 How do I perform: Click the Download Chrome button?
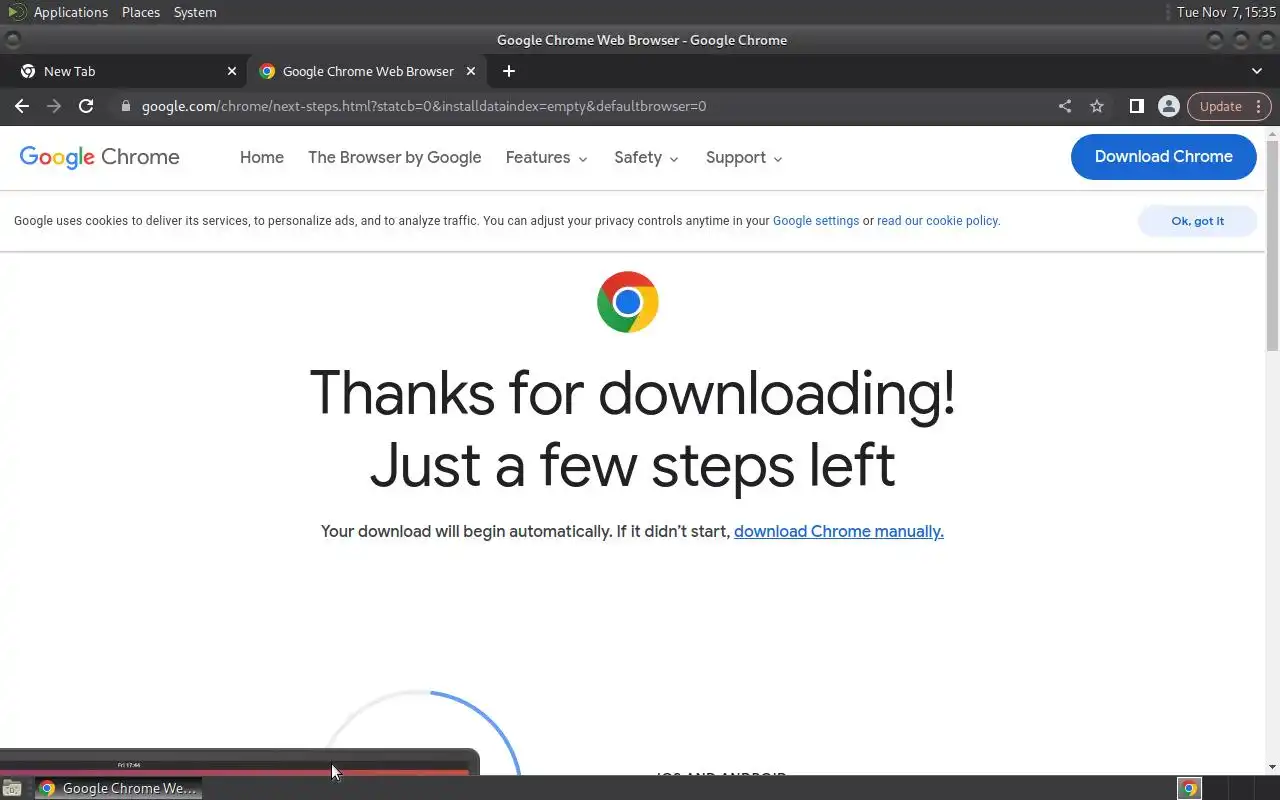[x=1163, y=156]
